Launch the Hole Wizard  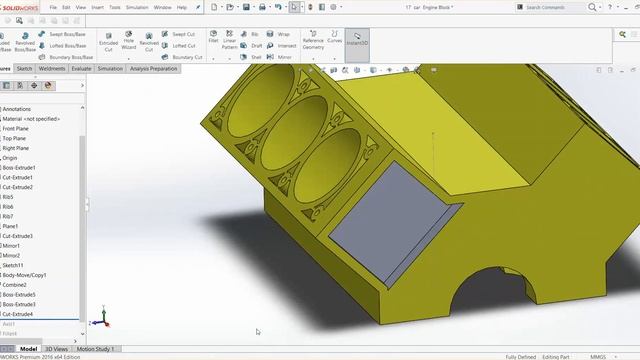[129, 40]
